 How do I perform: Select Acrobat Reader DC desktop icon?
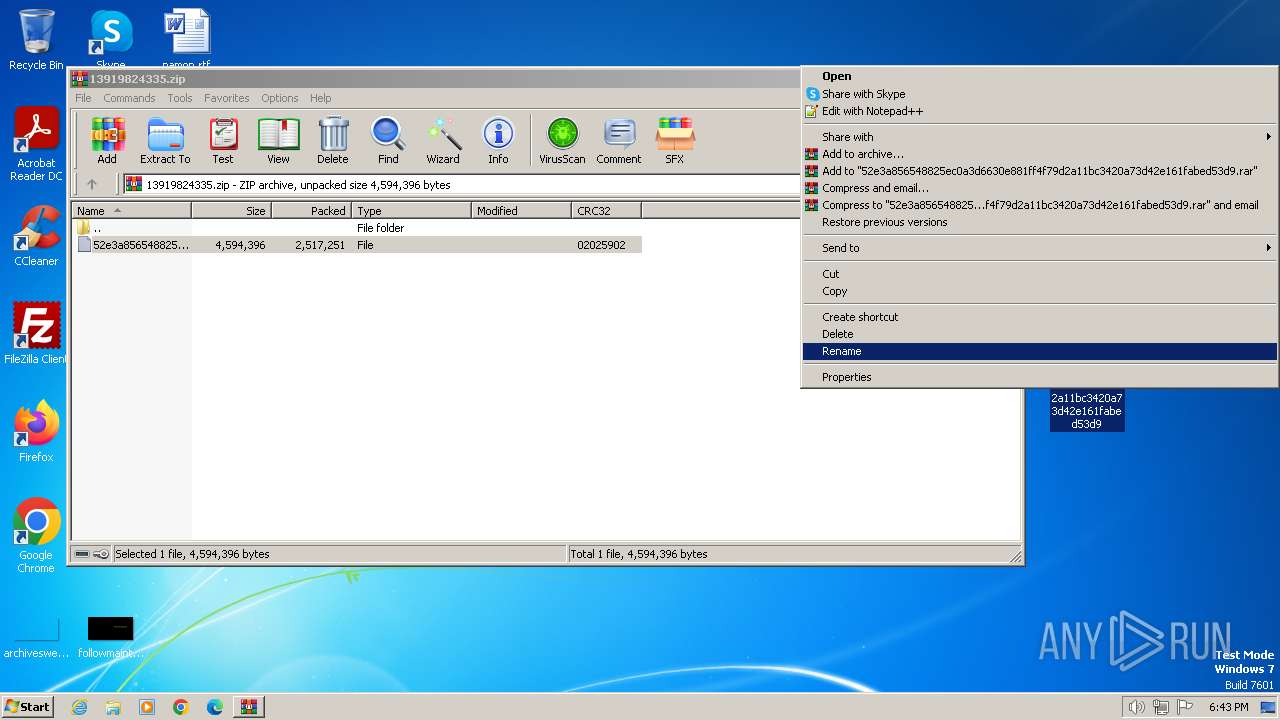click(x=36, y=145)
